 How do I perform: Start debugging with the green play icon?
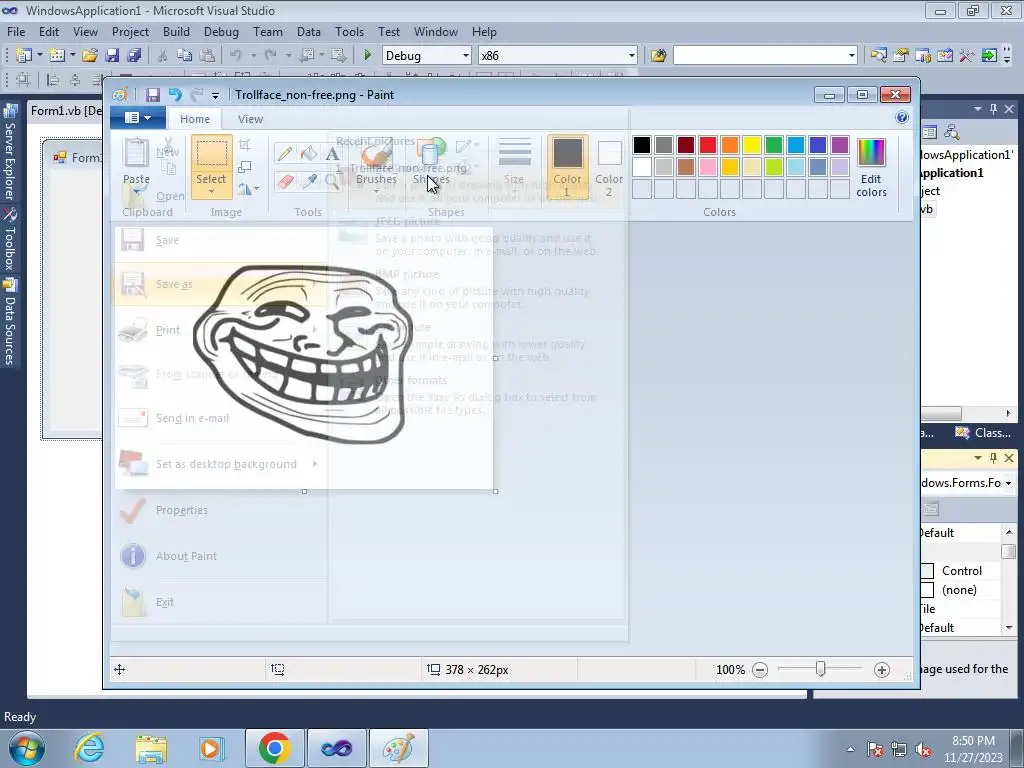pos(367,56)
